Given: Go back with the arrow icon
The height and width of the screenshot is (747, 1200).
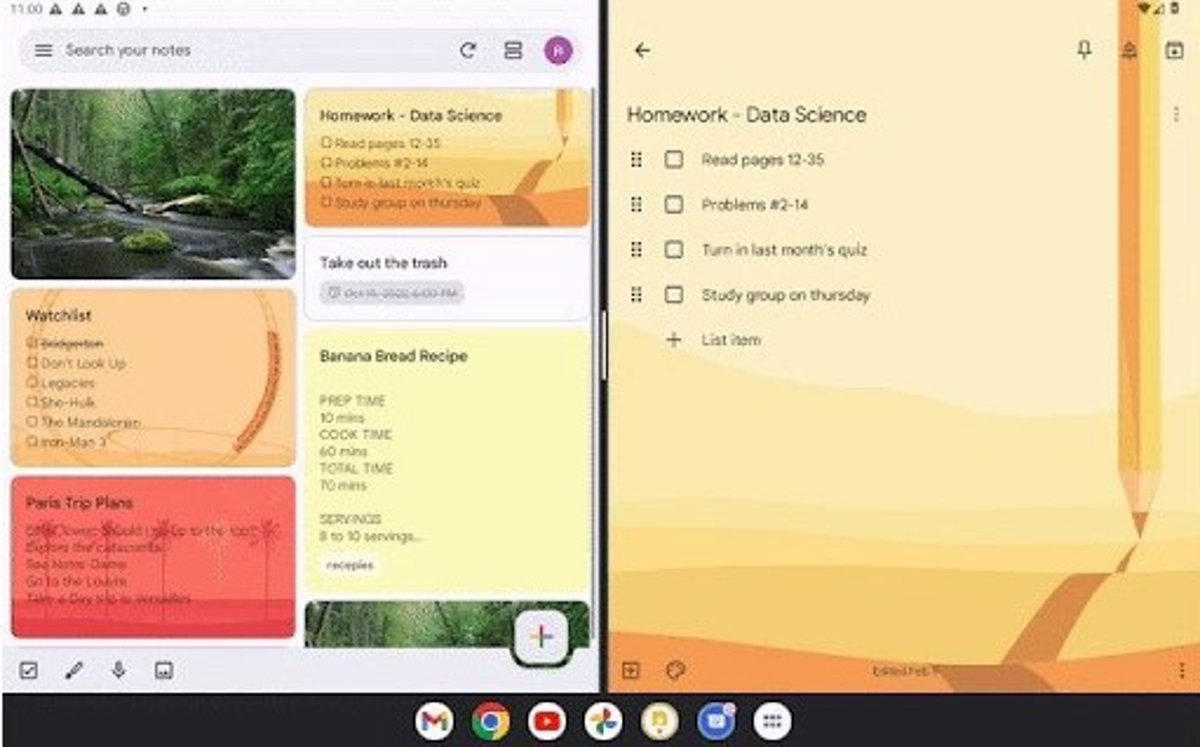Looking at the screenshot, I should click(x=642, y=50).
